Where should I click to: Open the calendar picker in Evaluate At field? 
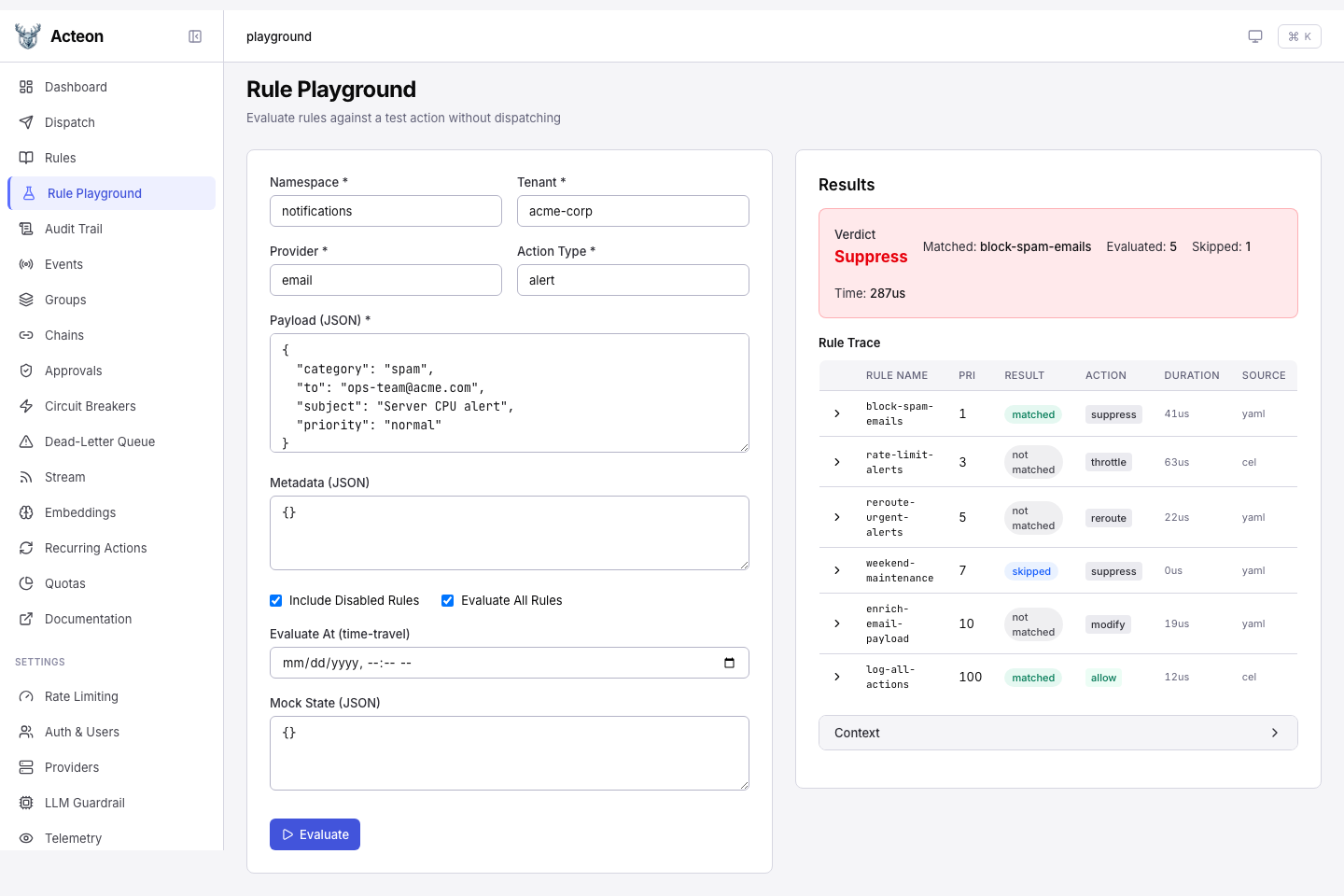pyautogui.click(x=729, y=663)
